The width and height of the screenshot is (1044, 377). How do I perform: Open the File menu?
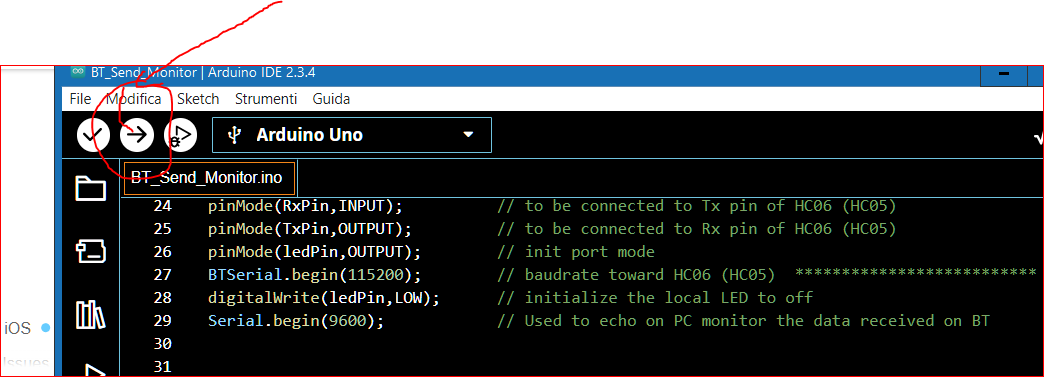(x=80, y=99)
